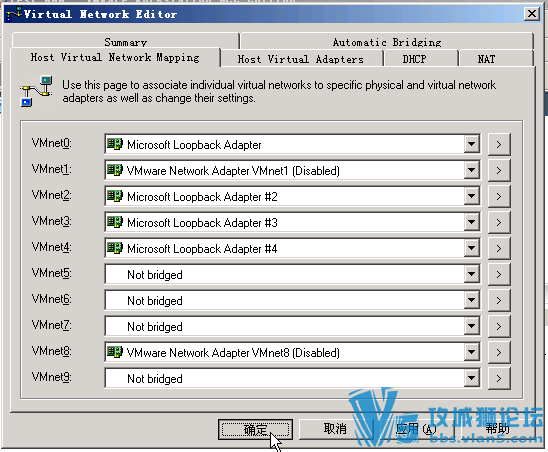Open the VMnet4 adapter dropdown arrow
Viewport: 548px width, 452px height.
coord(471,248)
